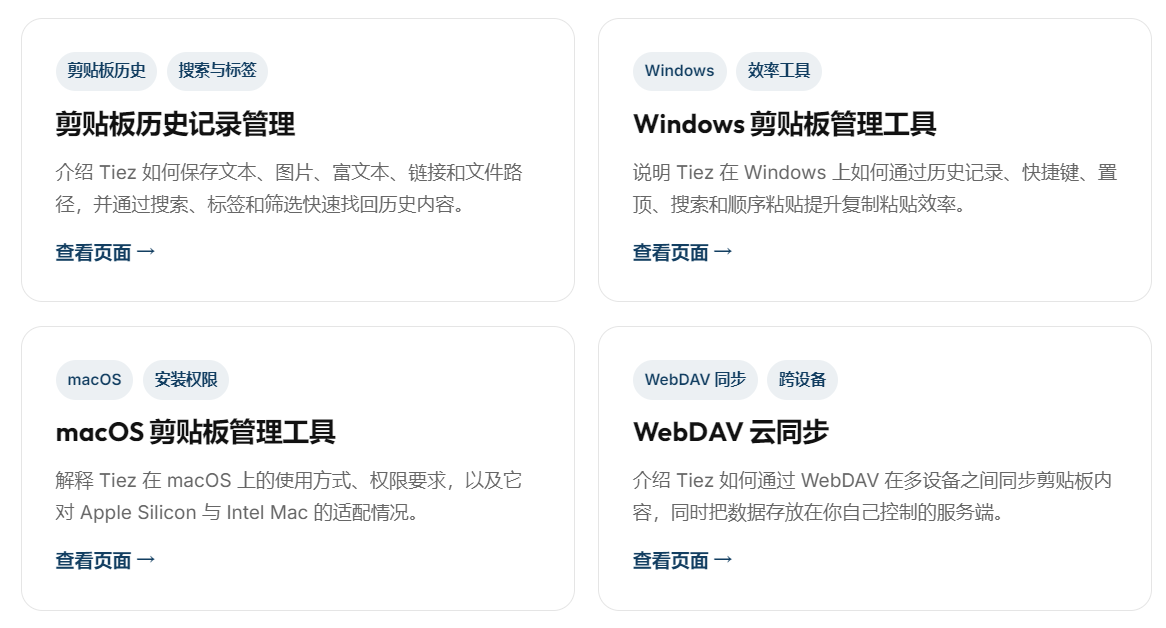The image size is (1166, 628).
Task: Click the arrow icon in Windows 剪贴板管理工具 card
Action: [x=724, y=252]
